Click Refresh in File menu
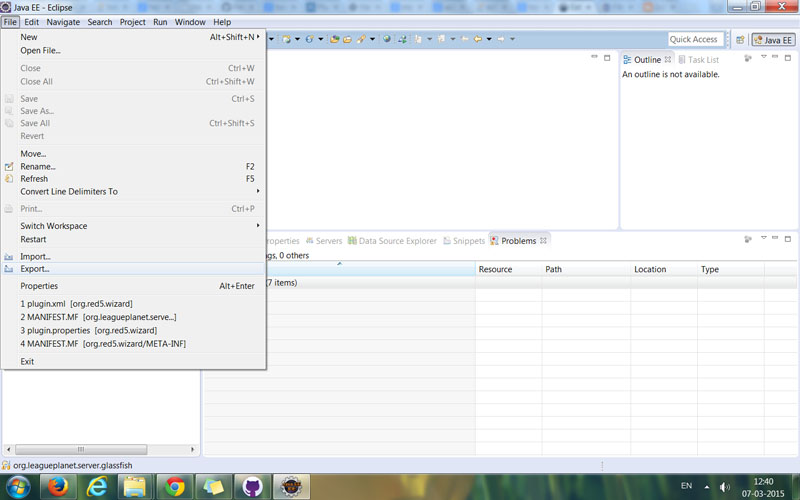 pyautogui.click(x=133, y=179)
